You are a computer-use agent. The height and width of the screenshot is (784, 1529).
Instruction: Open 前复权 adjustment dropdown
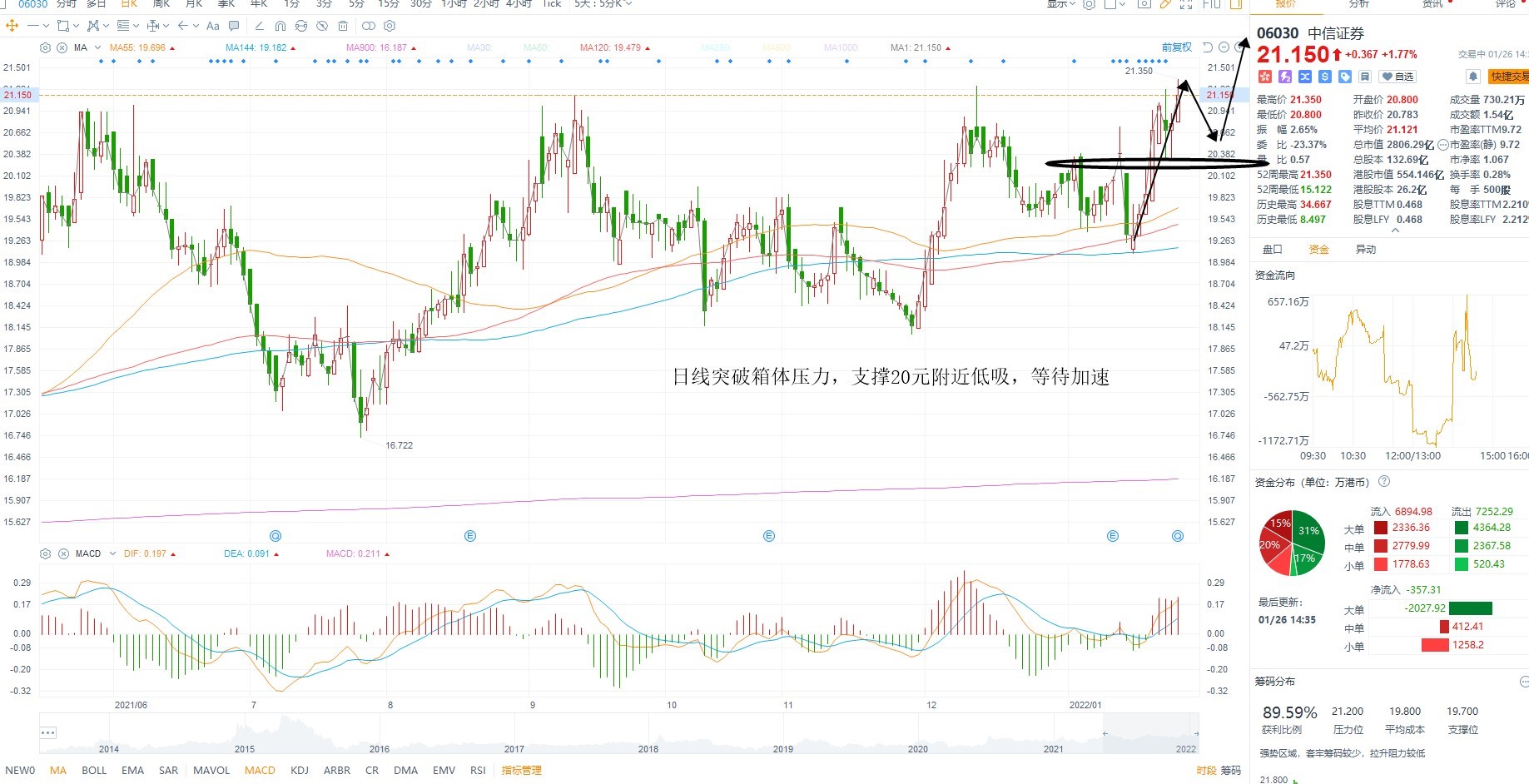pos(1177,47)
